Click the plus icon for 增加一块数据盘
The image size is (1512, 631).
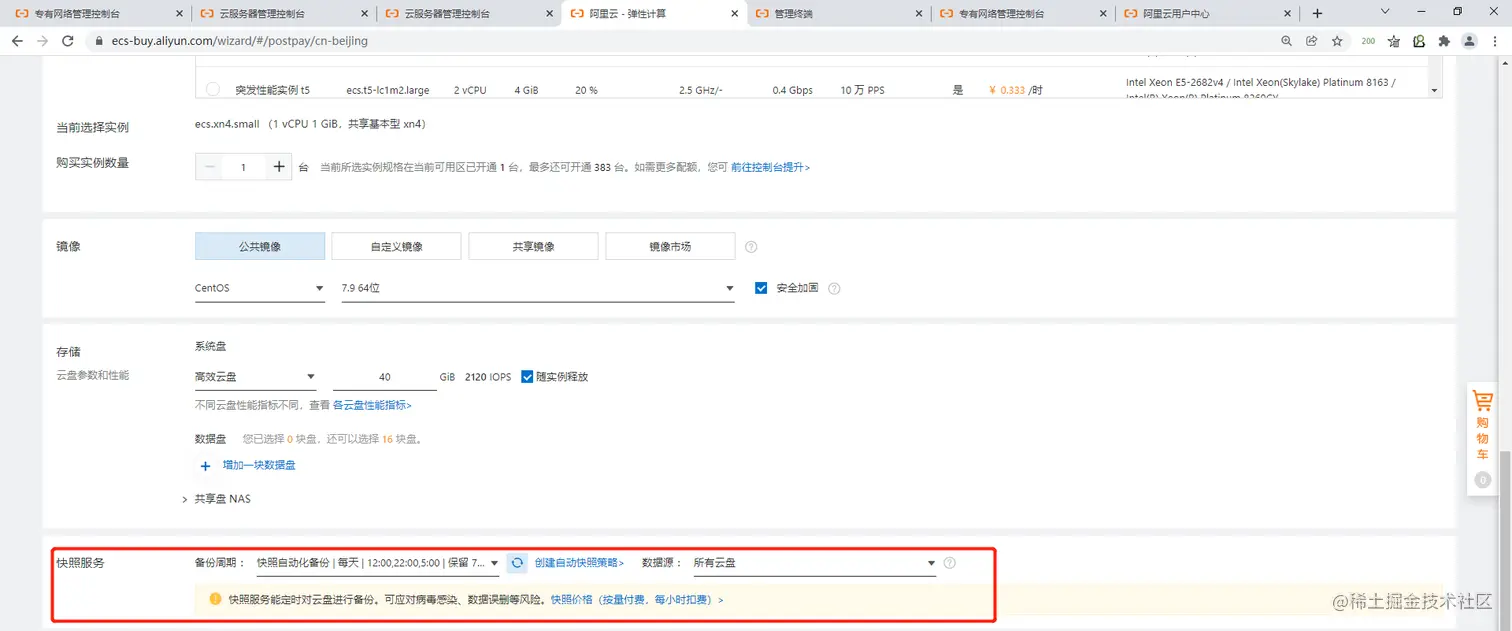pyautogui.click(x=205, y=465)
